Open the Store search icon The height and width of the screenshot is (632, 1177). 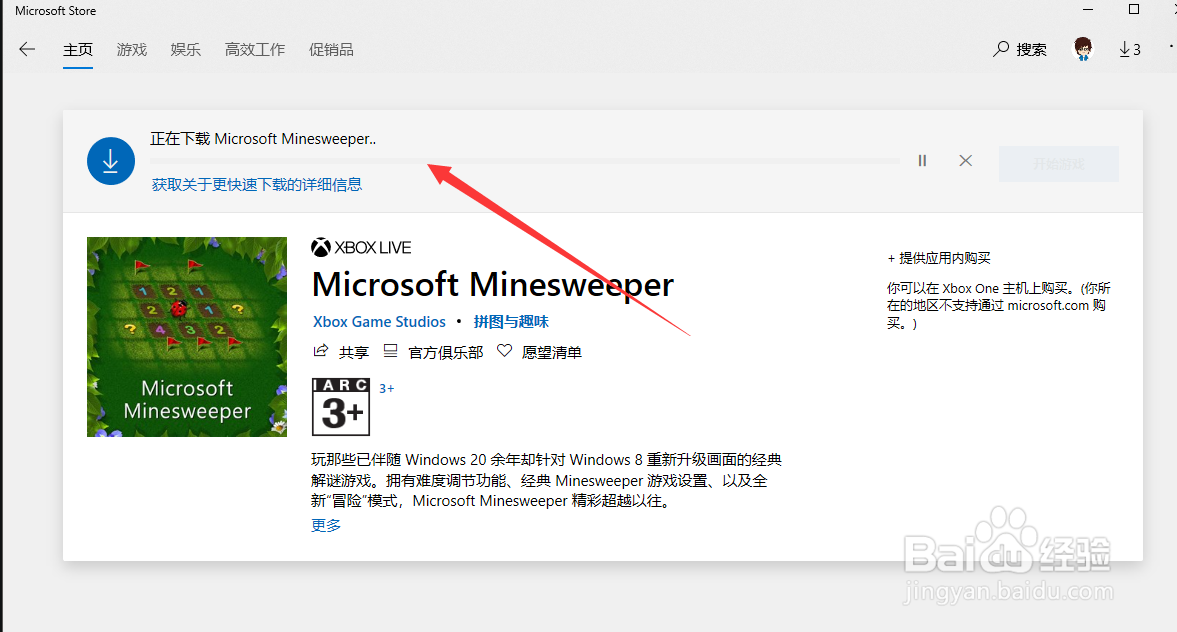pyautogui.click(x=999, y=48)
